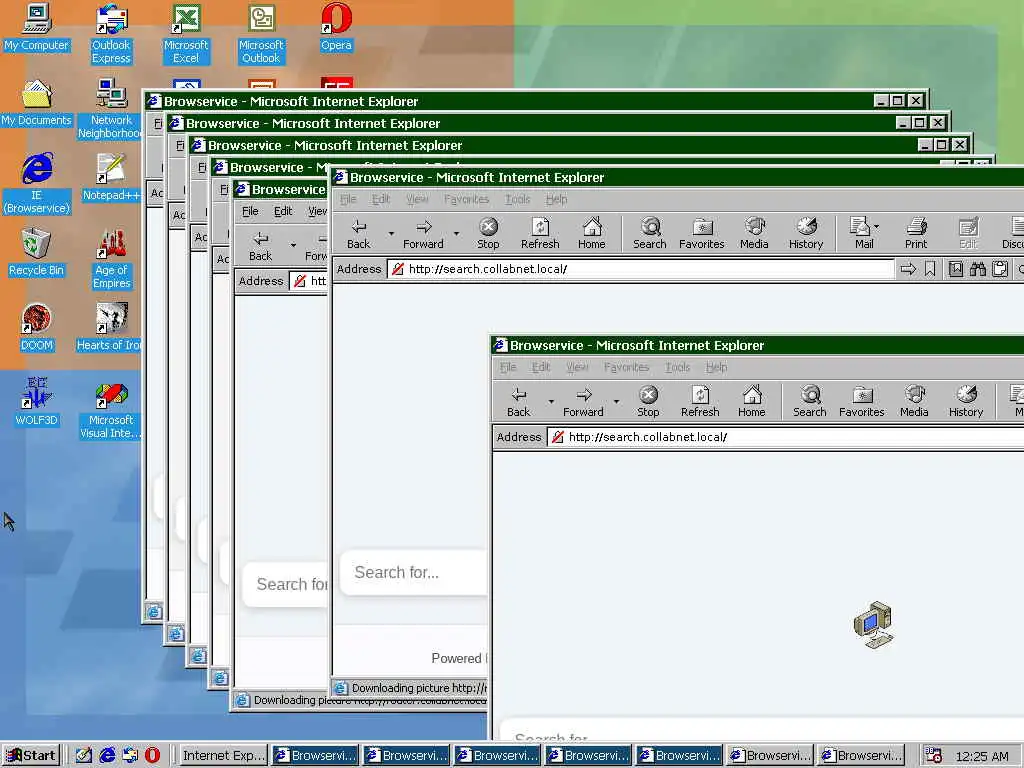Open Favorites menu in the Mail-button window

click(466, 199)
